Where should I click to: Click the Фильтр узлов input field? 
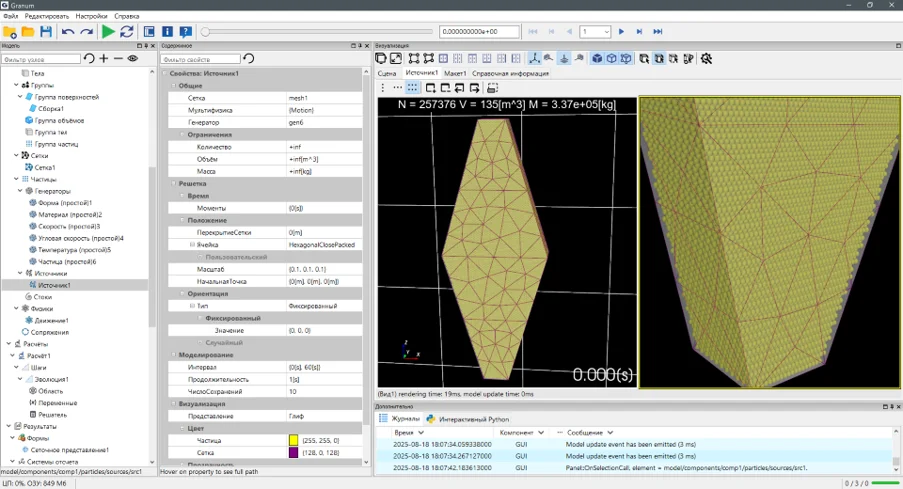click(41, 59)
